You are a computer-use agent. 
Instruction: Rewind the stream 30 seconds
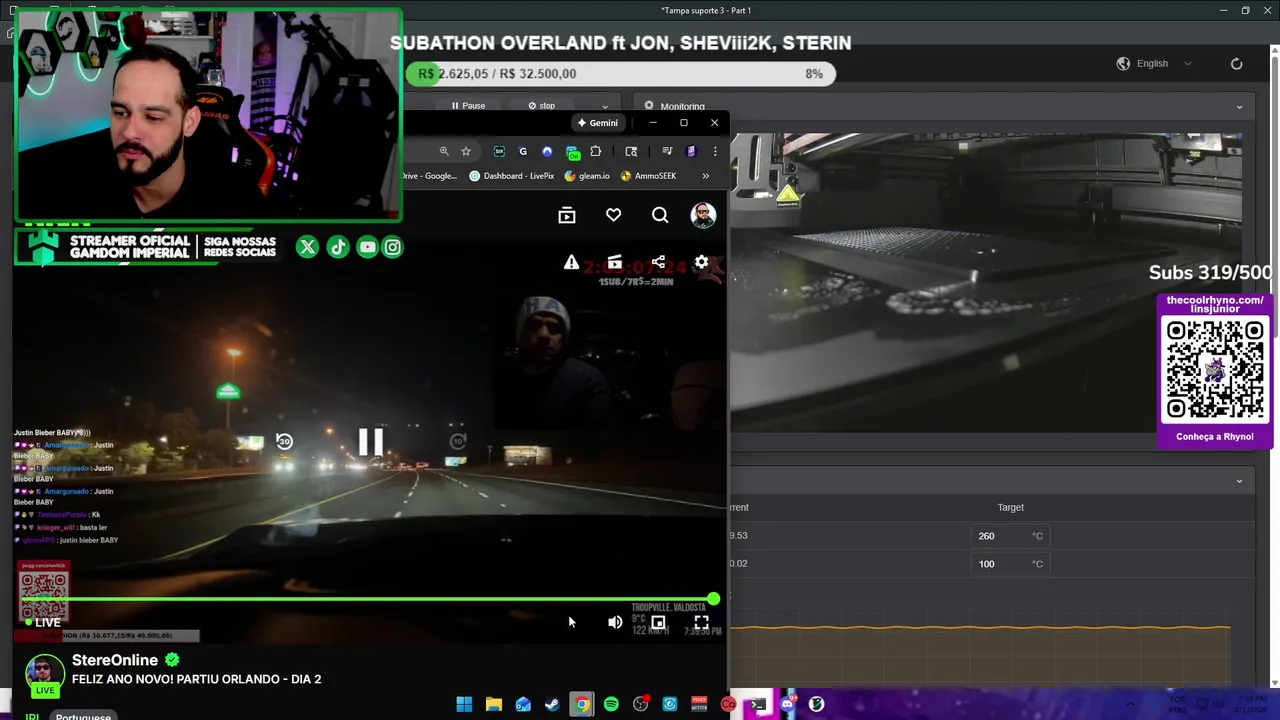click(284, 441)
